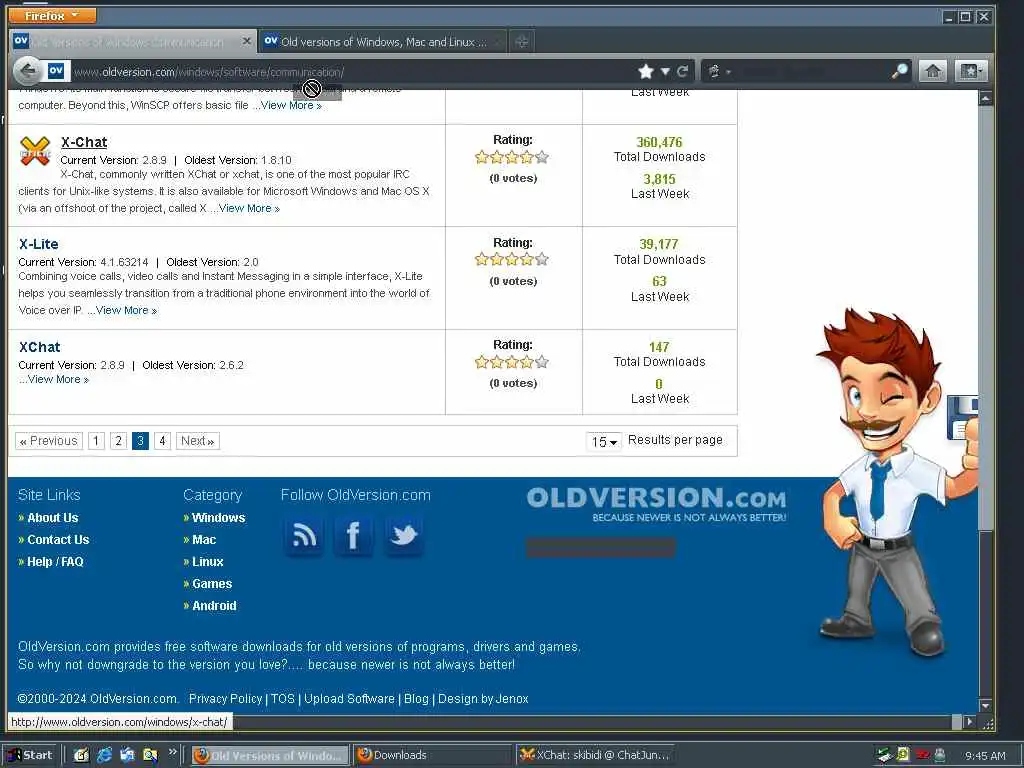The width and height of the screenshot is (1024, 768).
Task: Go back with the Firefox back arrow
Action: click(27, 71)
